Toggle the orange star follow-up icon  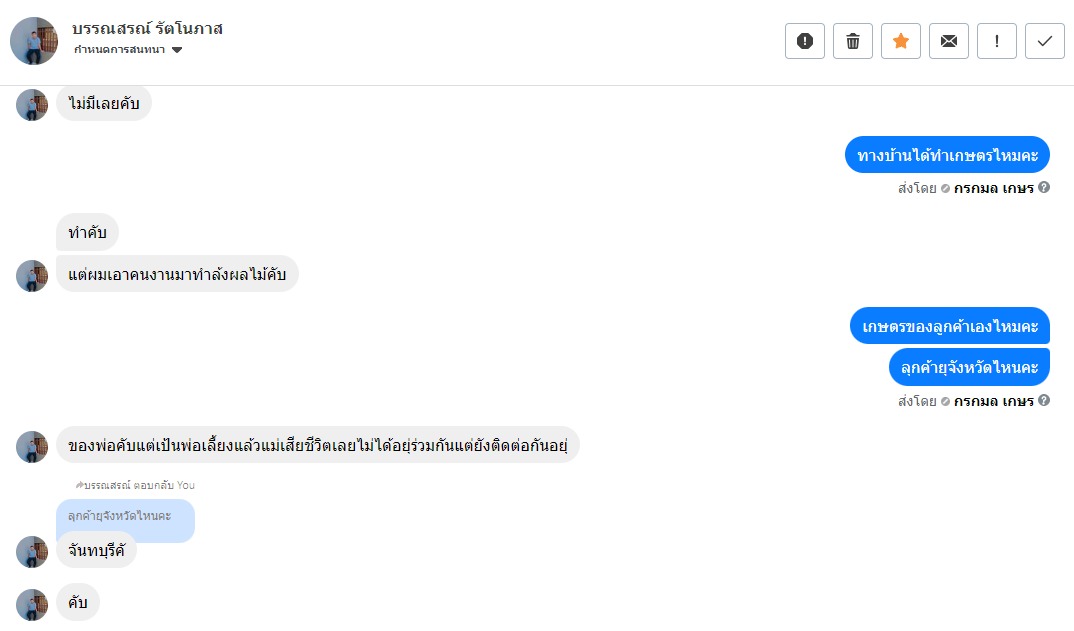pyautogui.click(x=901, y=41)
